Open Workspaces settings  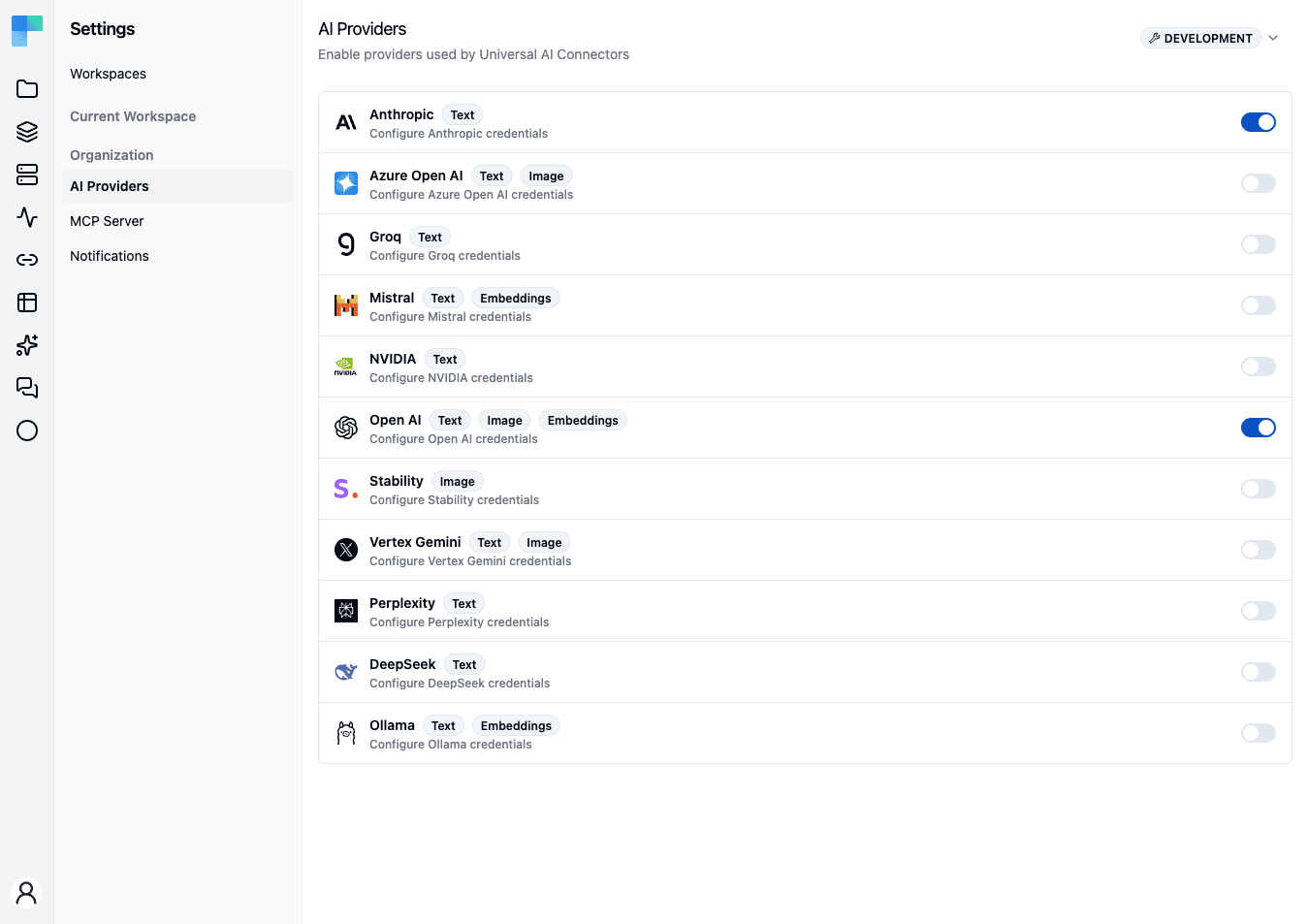pyautogui.click(x=177, y=74)
